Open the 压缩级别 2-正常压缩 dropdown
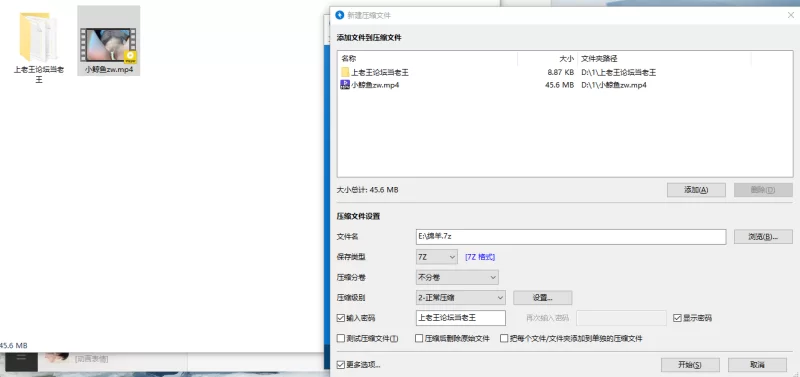This screenshot has height=377, width=800. coord(461,297)
